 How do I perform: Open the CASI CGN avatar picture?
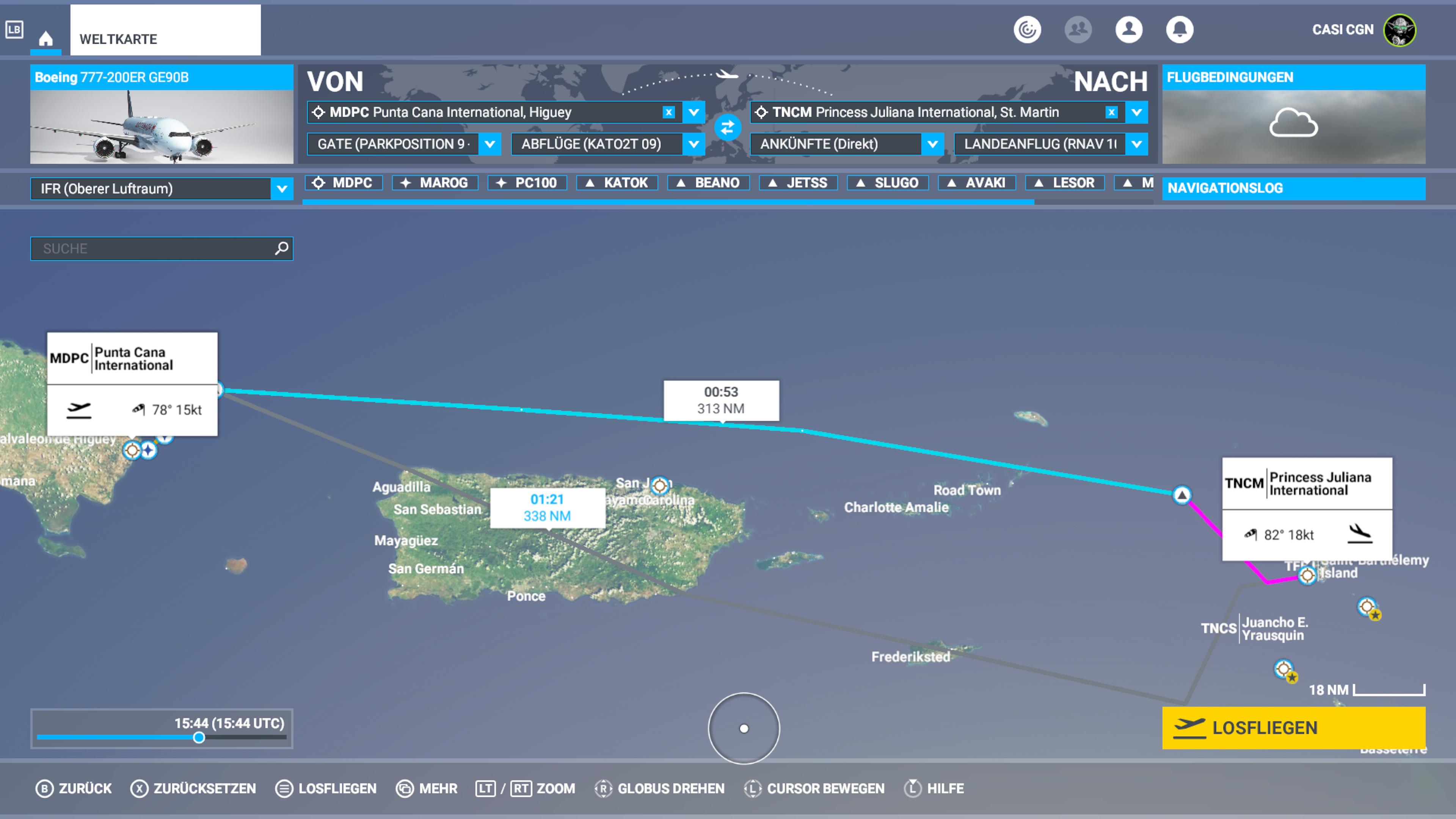tap(1400, 30)
